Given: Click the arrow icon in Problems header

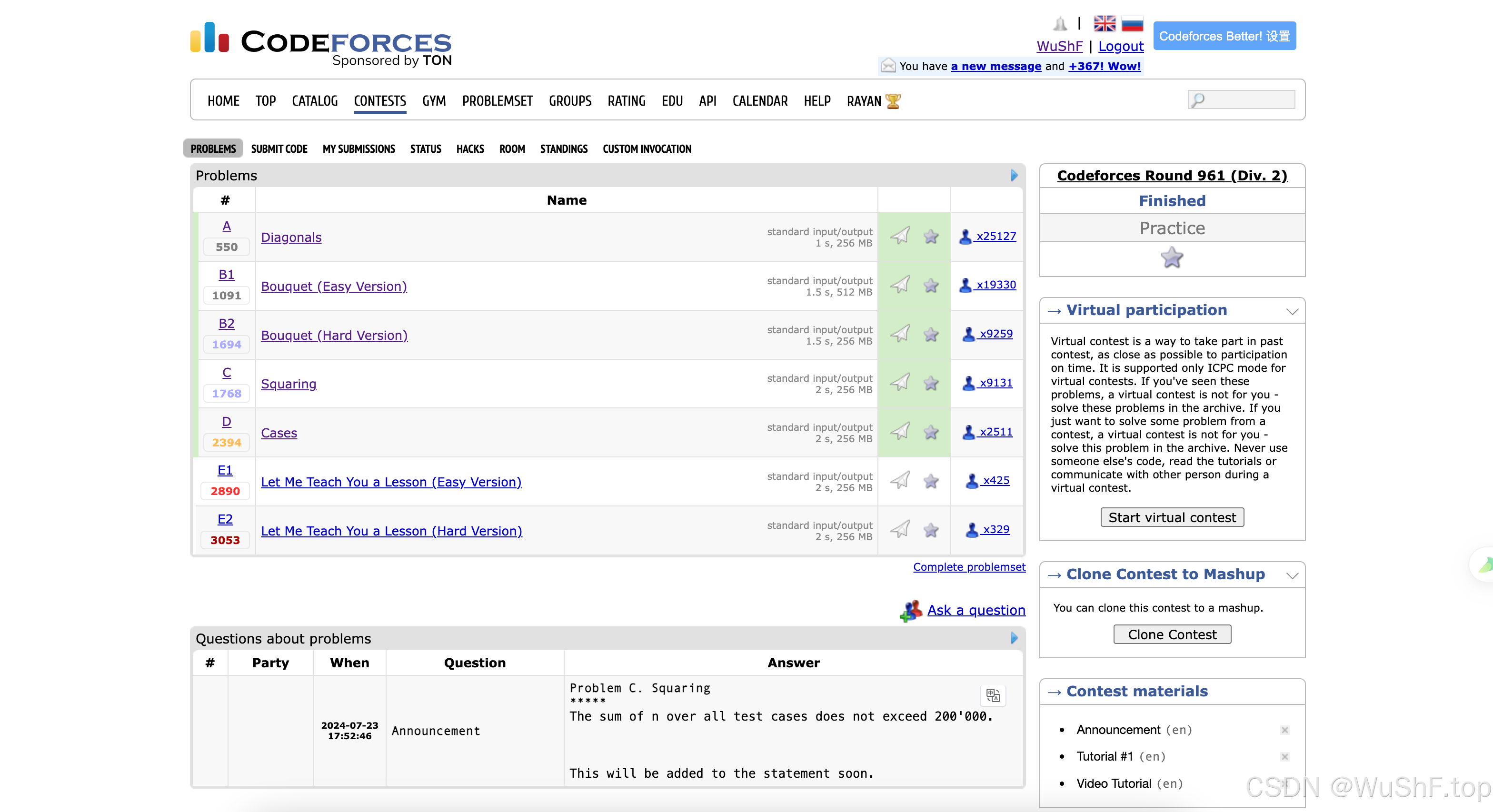Looking at the screenshot, I should (1014, 176).
